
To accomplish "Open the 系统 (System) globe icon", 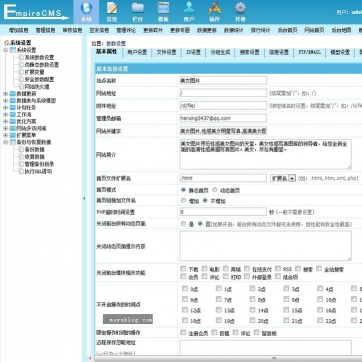I will 86,8.
